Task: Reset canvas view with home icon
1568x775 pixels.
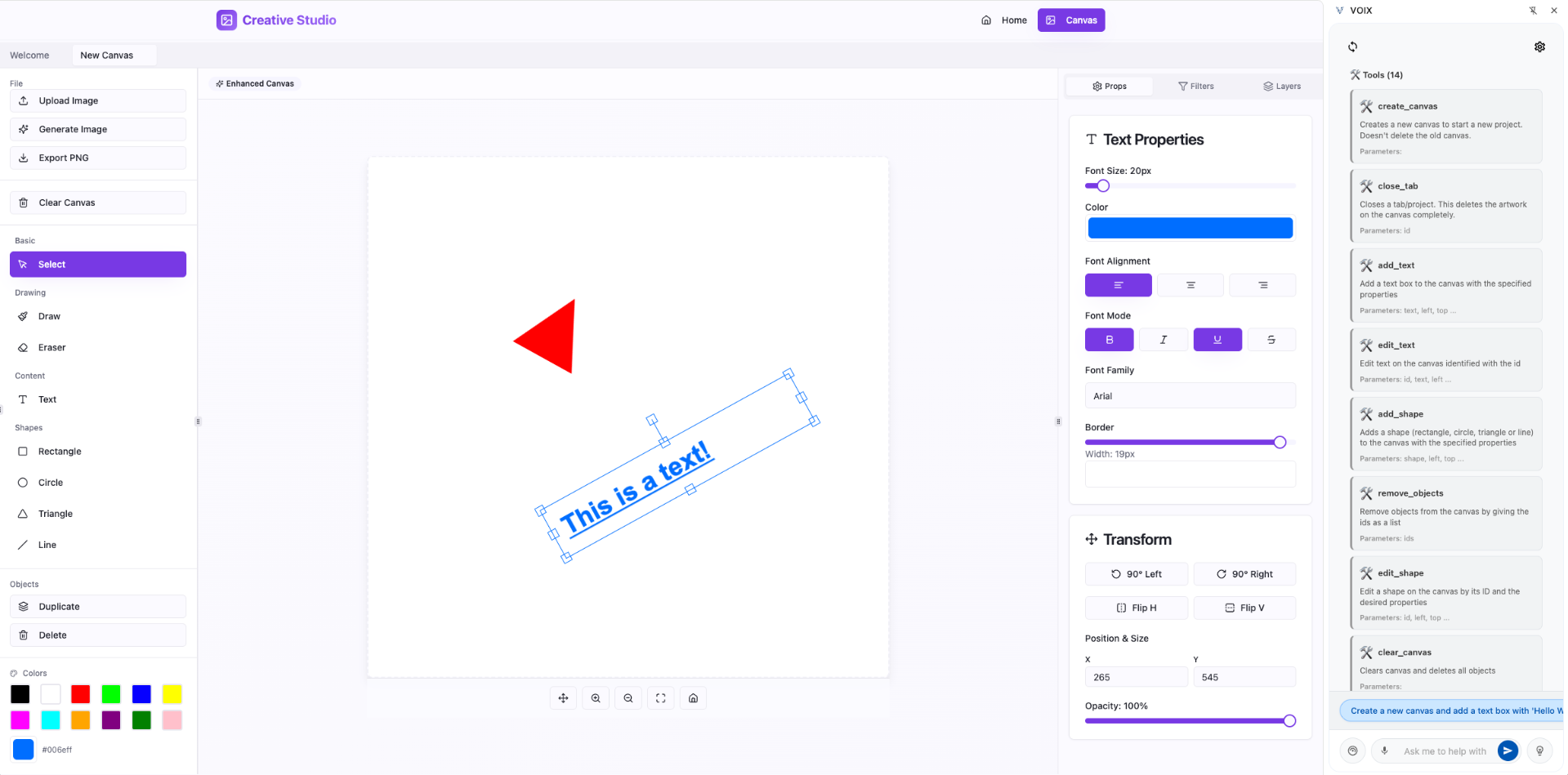Action: tap(693, 698)
